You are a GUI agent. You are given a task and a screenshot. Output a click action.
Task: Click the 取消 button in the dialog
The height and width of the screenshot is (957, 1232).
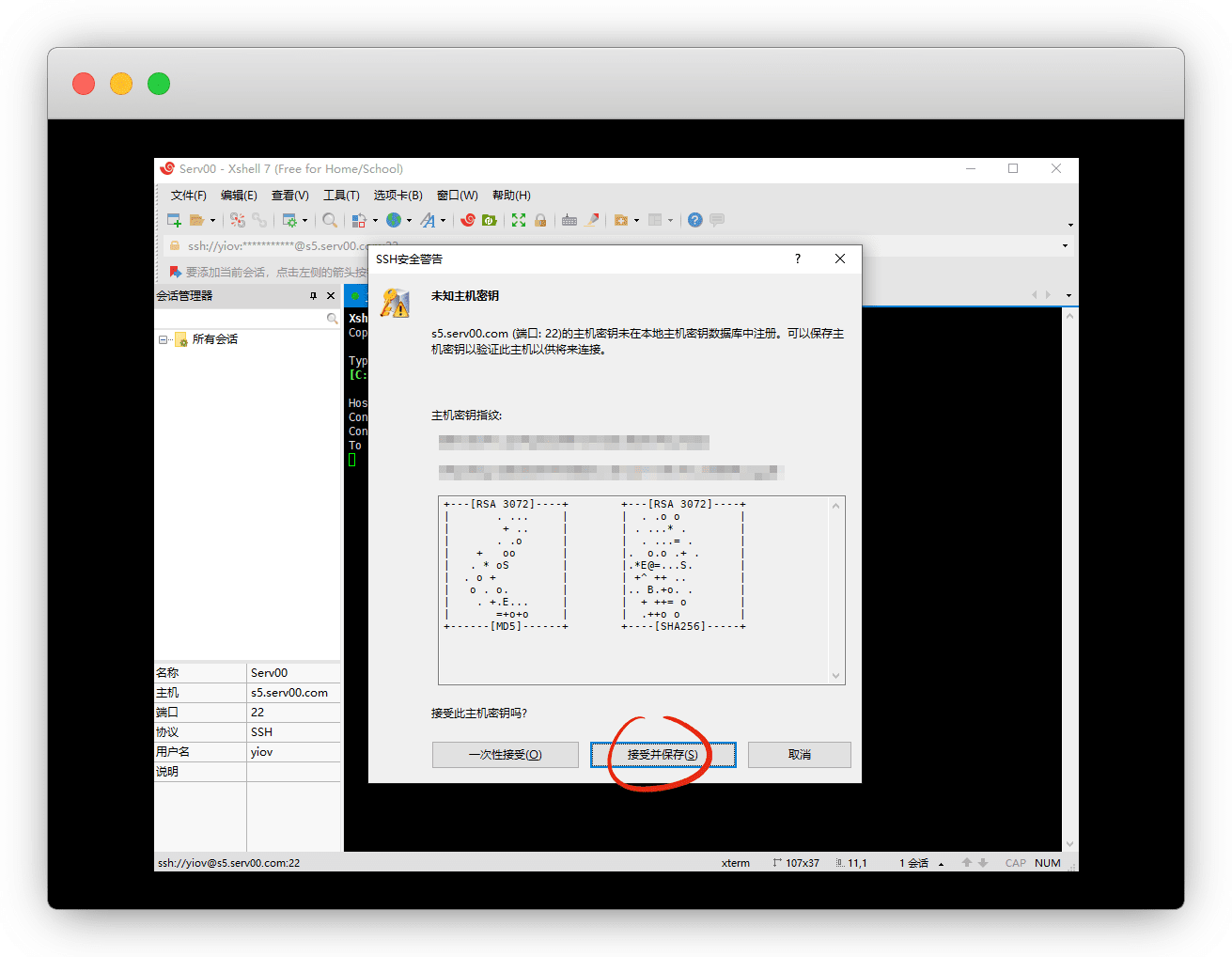[x=799, y=755]
